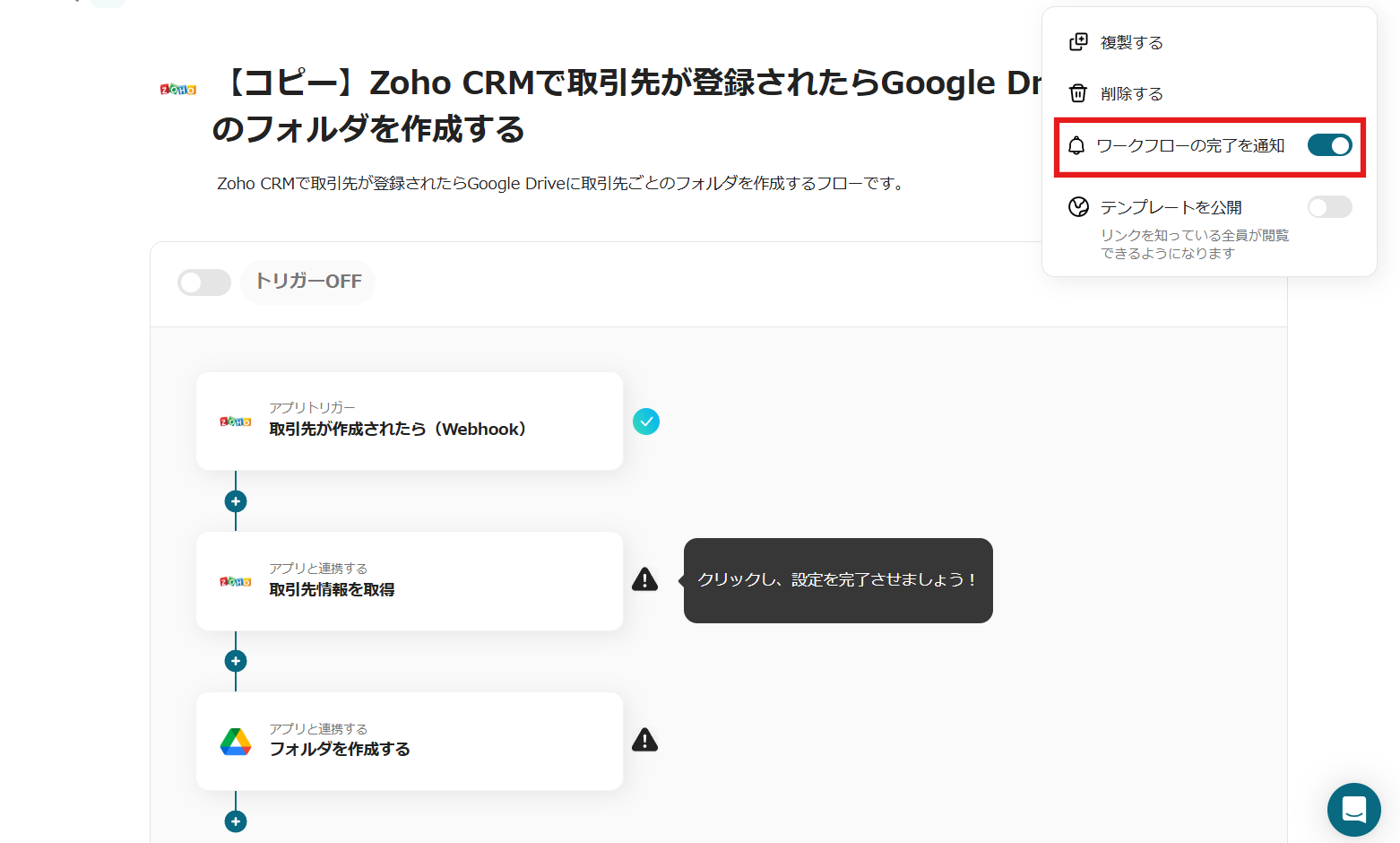Click the flow title 【コピー】Zoho CRMで取引先が登録されたら
The width and height of the screenshot is (1400, 843).
pyautogui.click(x=627, y=106)
